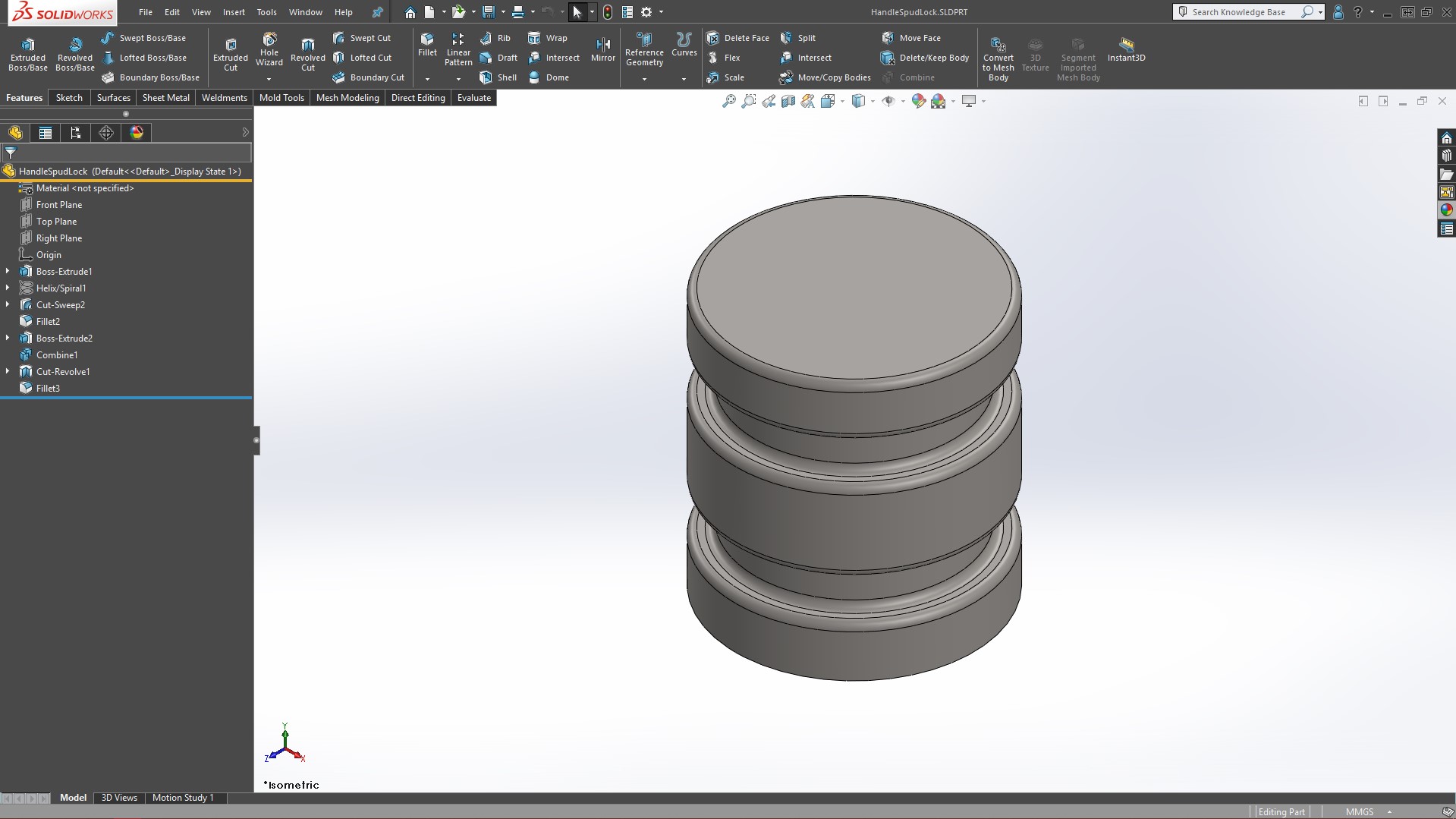The height and width of the screenshot is (819, 1456).
Task: Select the Shell tool
Action: 498,77
